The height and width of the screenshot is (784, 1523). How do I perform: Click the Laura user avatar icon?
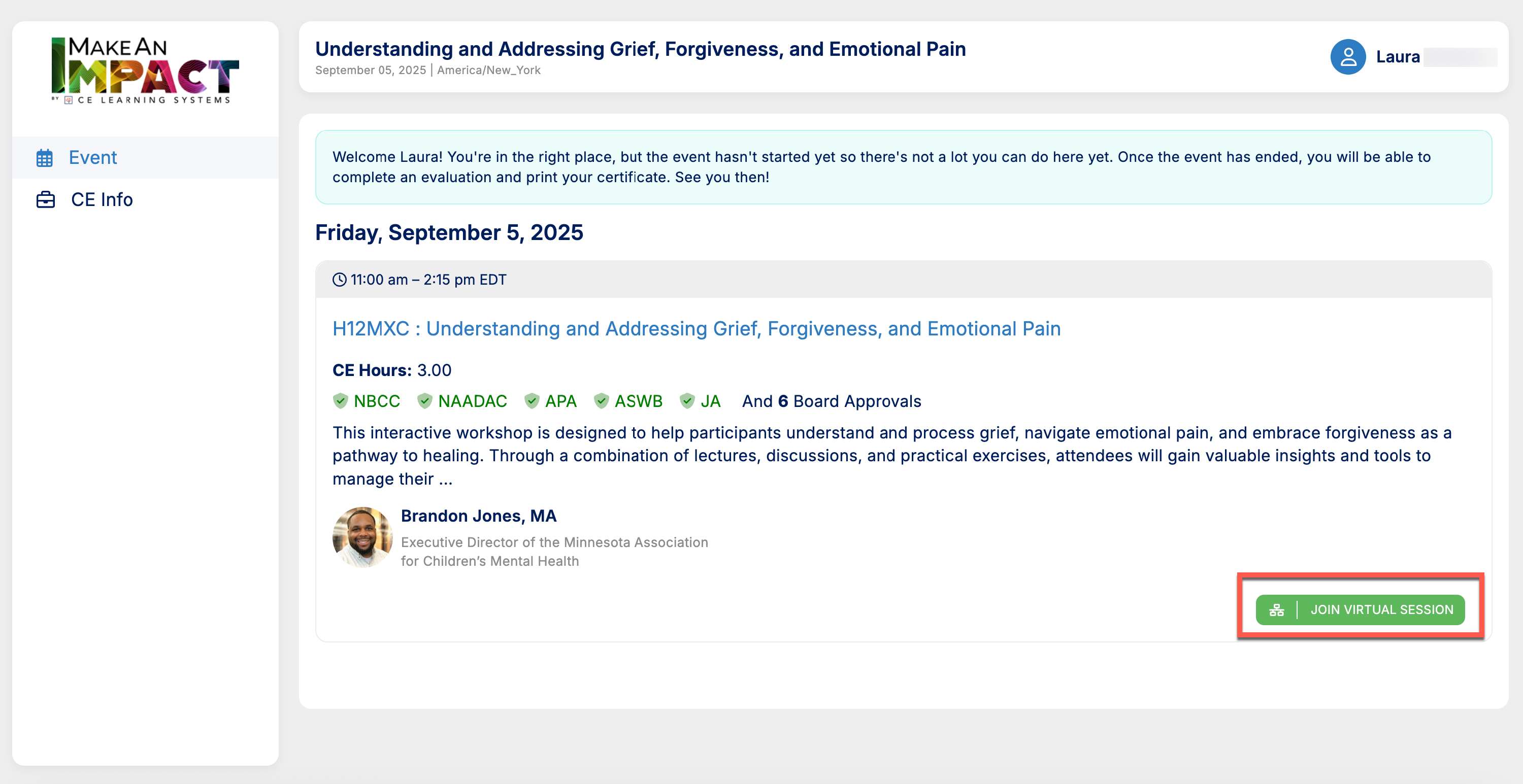point(1348,57)
